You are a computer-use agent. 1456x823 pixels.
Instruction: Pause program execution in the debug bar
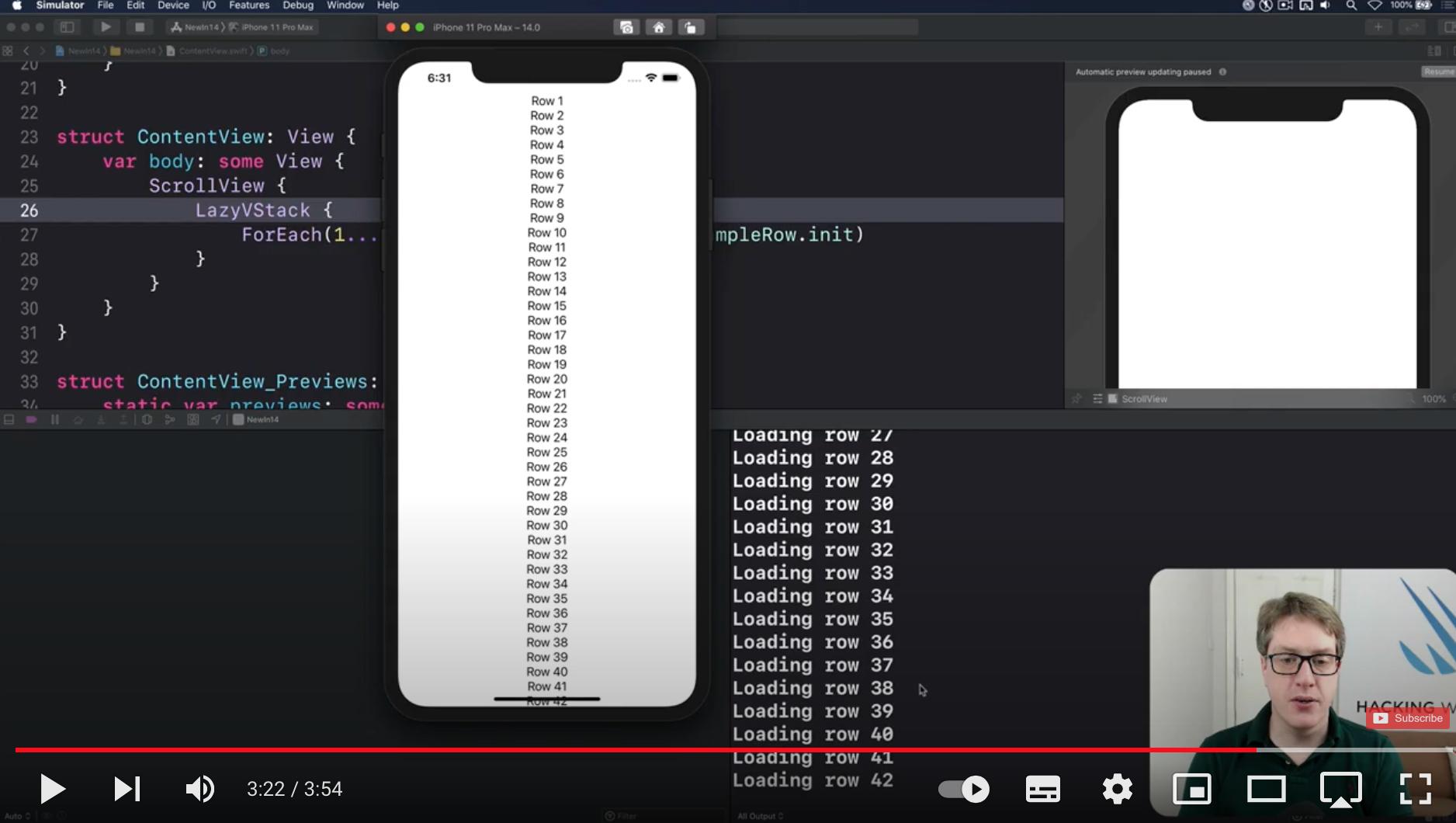click(54, 420)
